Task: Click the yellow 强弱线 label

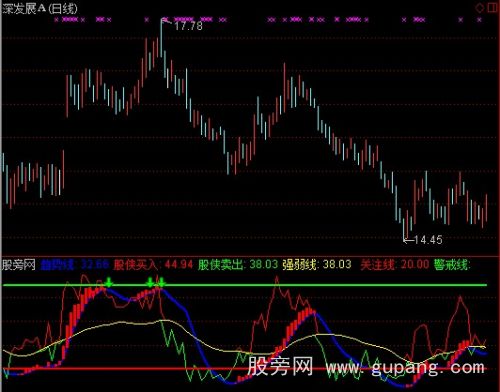Action: coord(301,265)
